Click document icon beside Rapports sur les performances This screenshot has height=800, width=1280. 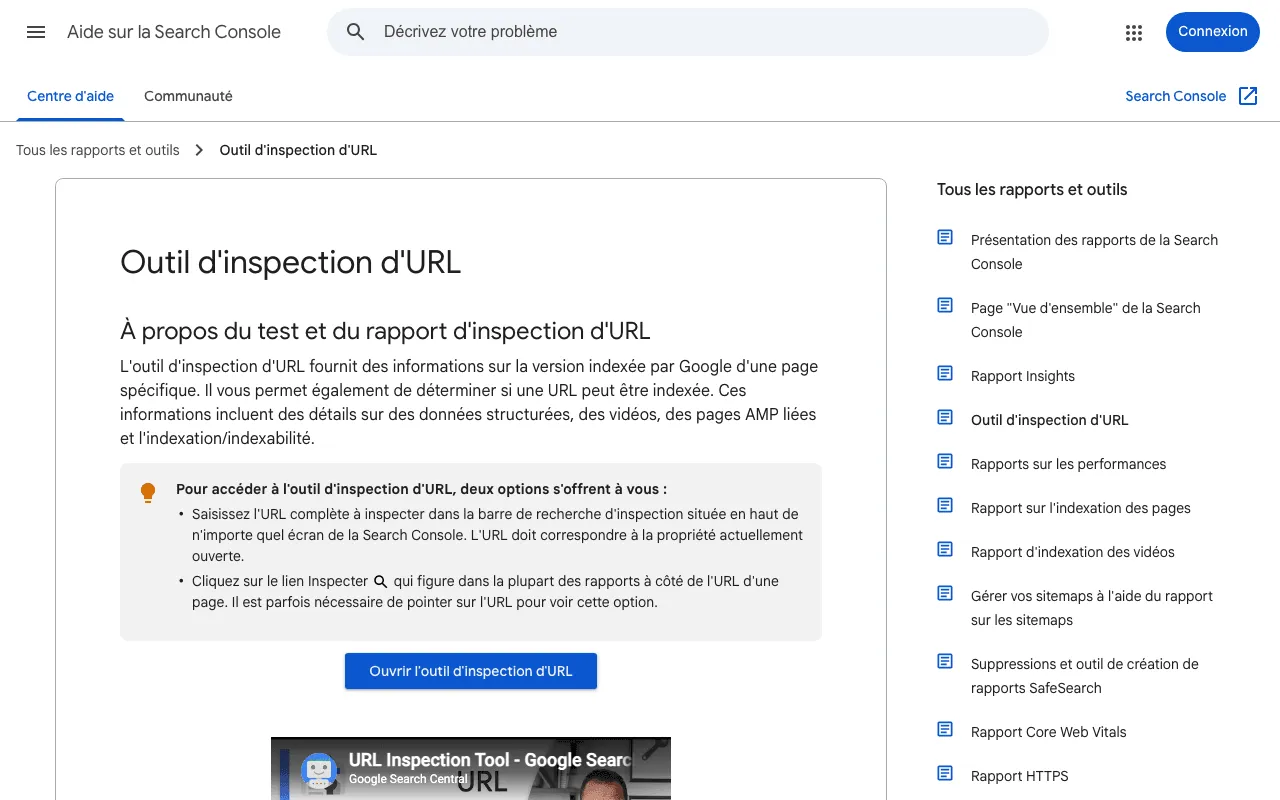[x=945, y=461]
